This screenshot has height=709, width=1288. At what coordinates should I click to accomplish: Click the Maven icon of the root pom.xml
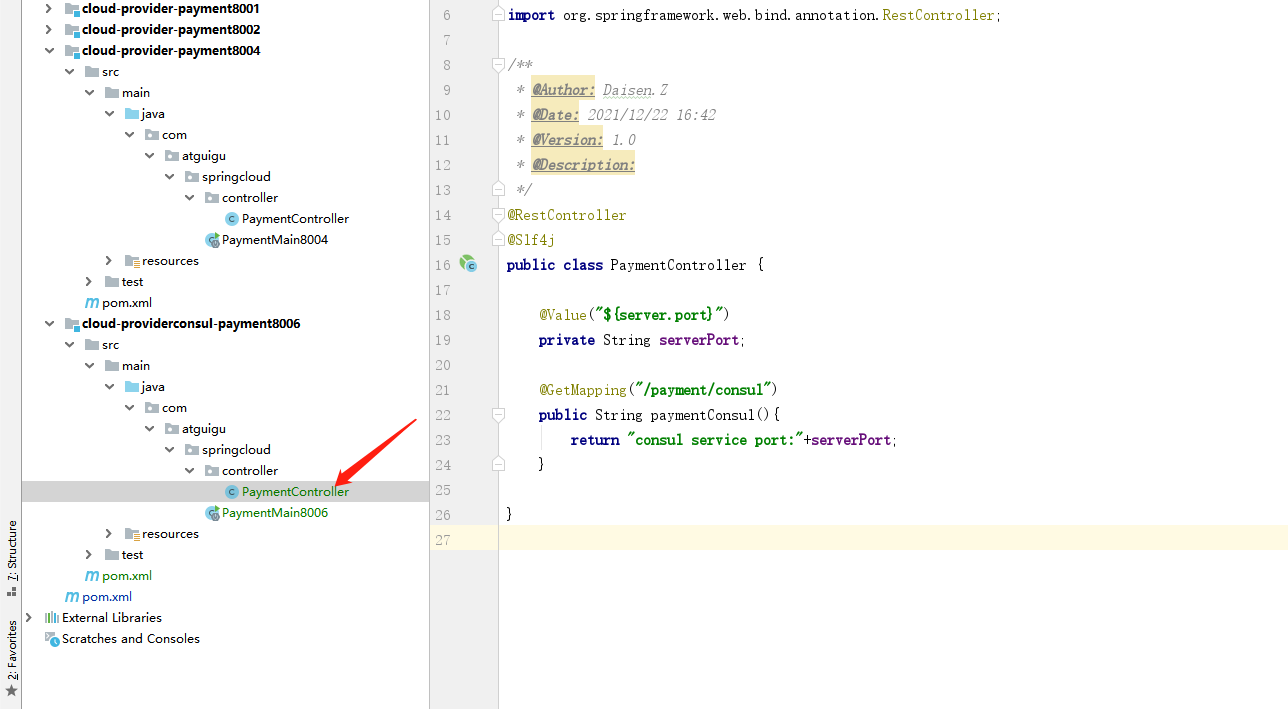point(72,597)
